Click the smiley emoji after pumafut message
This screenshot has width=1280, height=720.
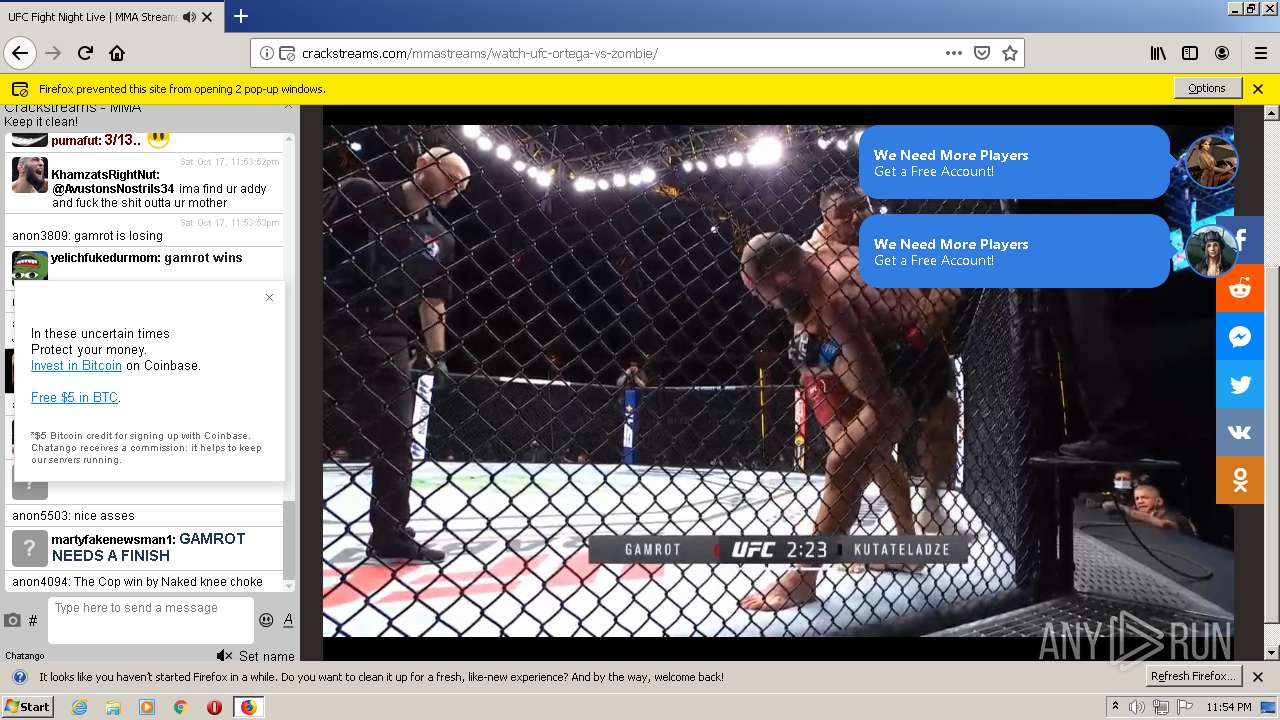[x=158, y=139]
